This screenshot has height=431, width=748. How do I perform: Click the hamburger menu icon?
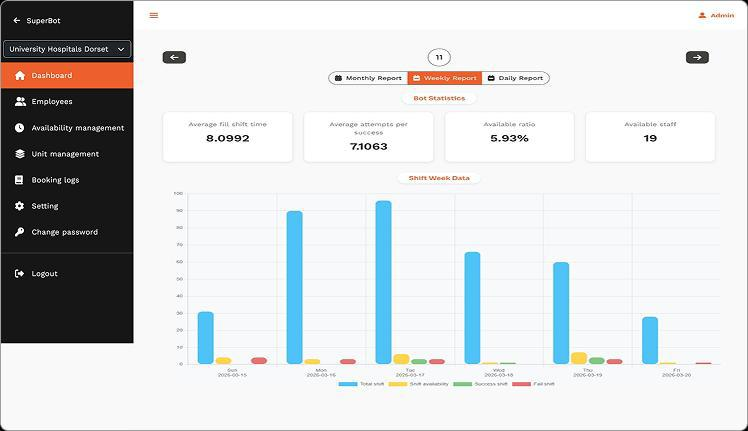[x=153, y=15]
